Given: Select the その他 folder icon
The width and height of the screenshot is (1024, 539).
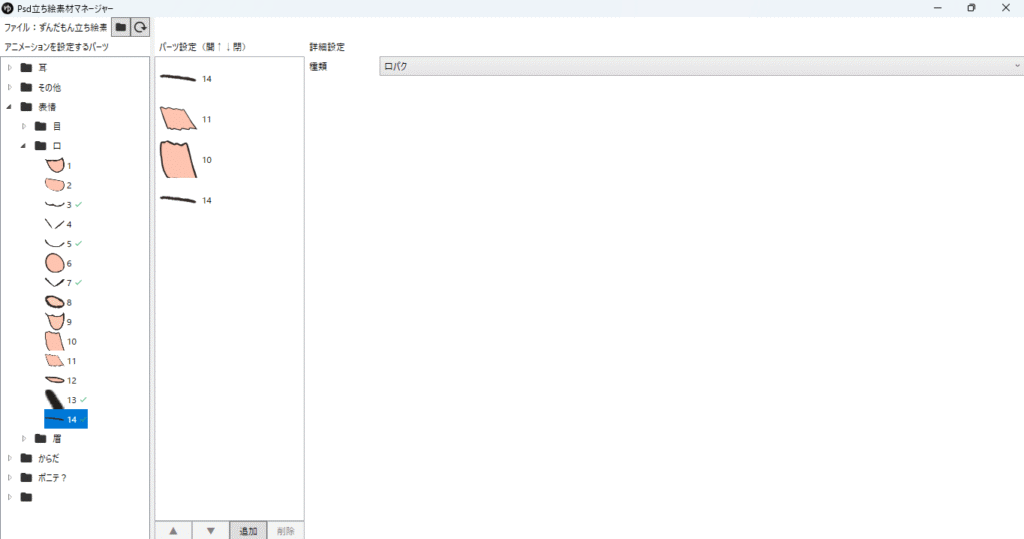Looking at the screenshot, I should (x=27, y=87).
